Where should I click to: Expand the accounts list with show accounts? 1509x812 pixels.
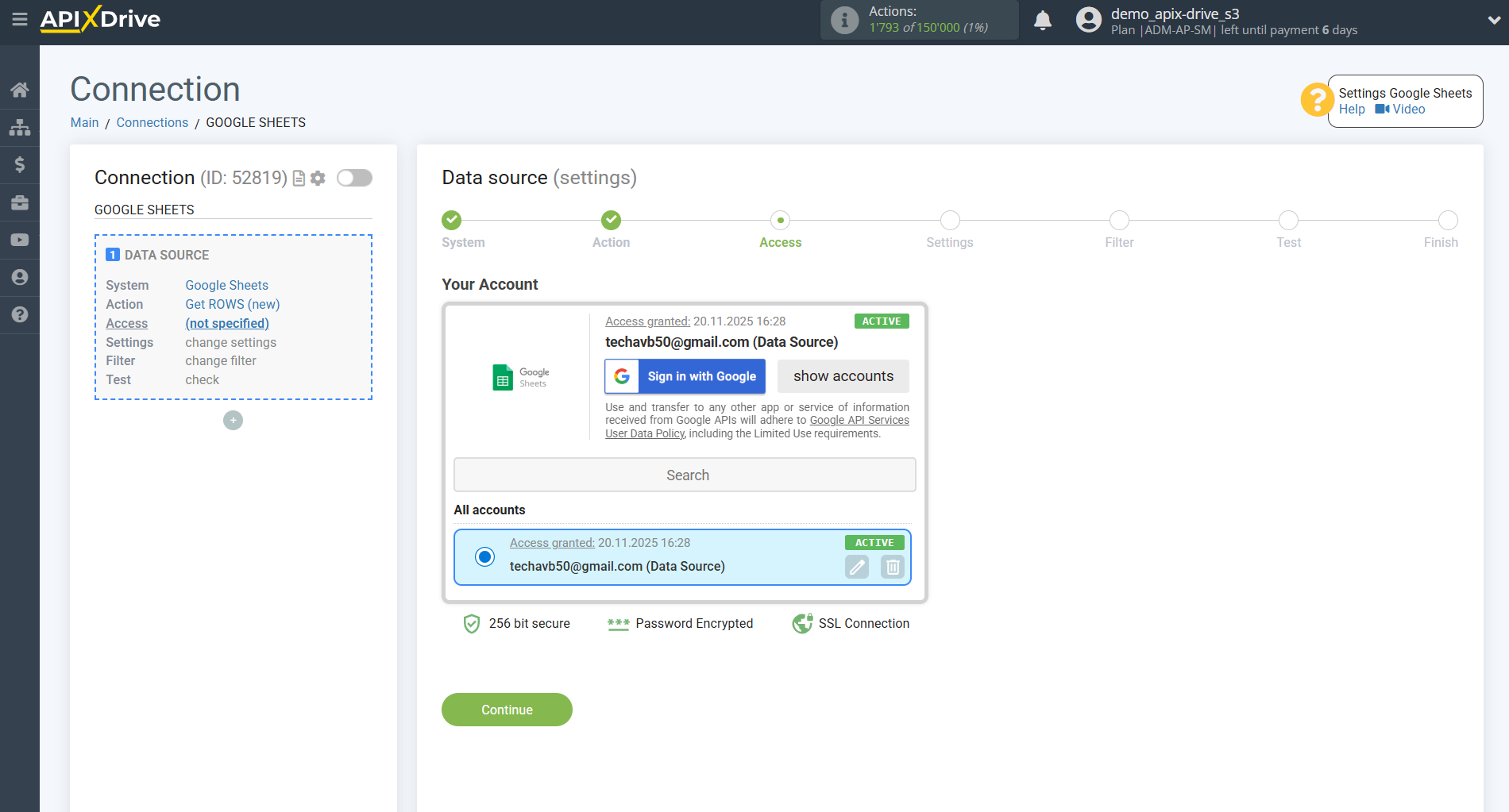[843, 376]
